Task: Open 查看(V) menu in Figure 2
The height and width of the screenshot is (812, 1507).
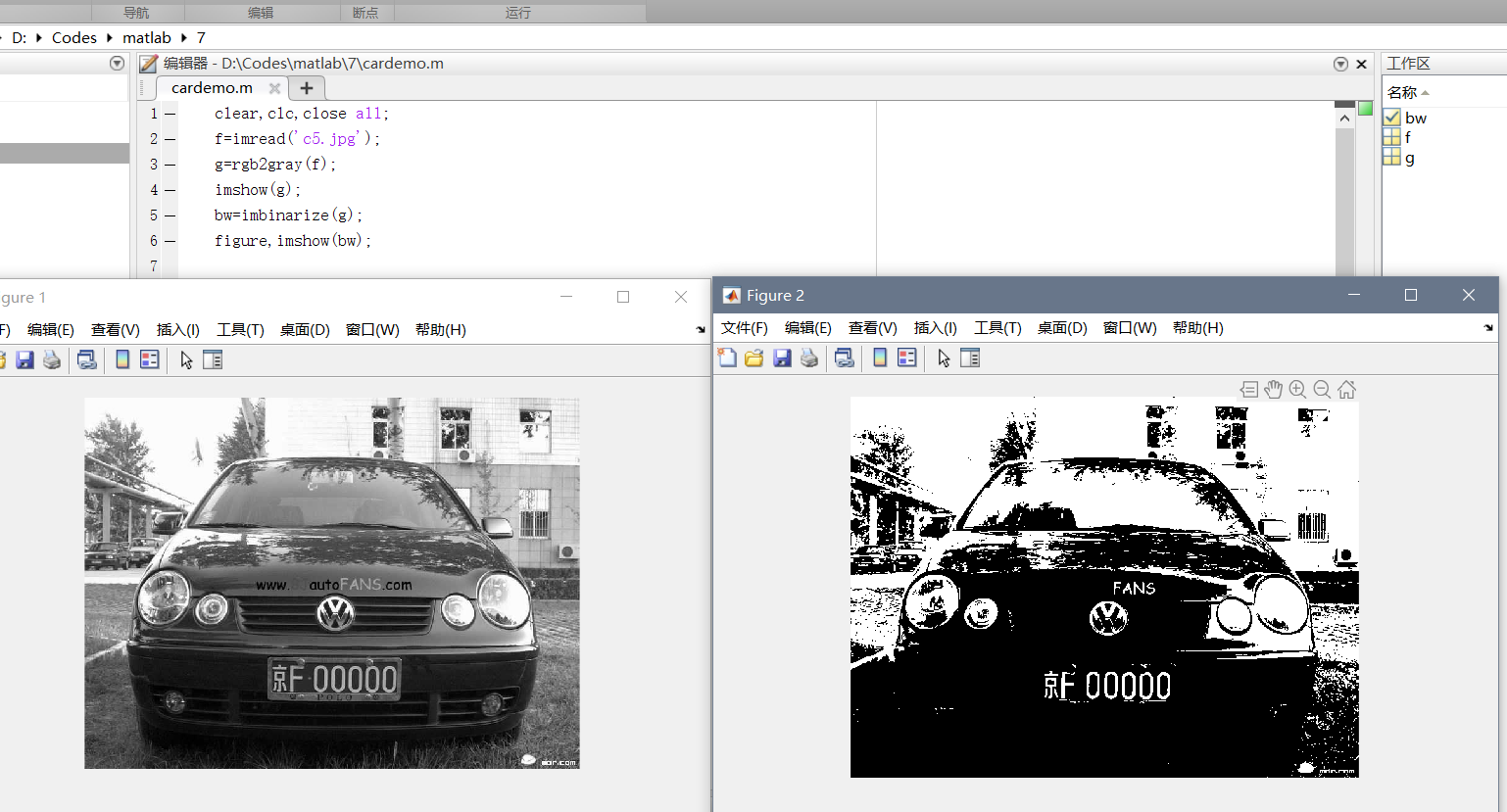Action: pyautogui.click(x=873, y=328)
